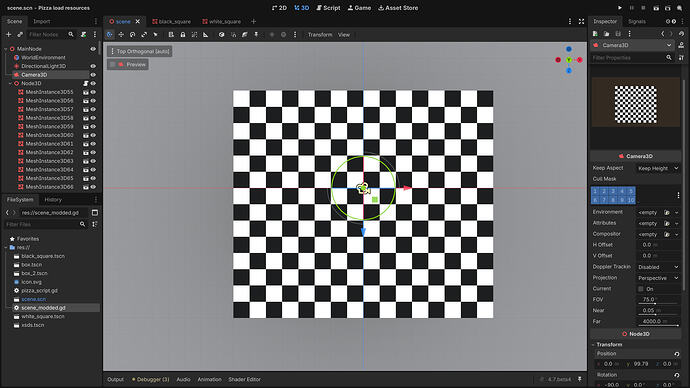The image size is (690, 388).
Task: Run the current scene icon
Action: [656, 8]
